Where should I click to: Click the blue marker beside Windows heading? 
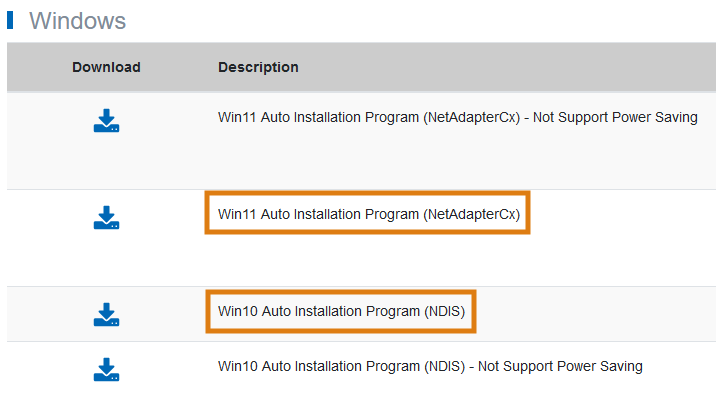coord(10,20)
